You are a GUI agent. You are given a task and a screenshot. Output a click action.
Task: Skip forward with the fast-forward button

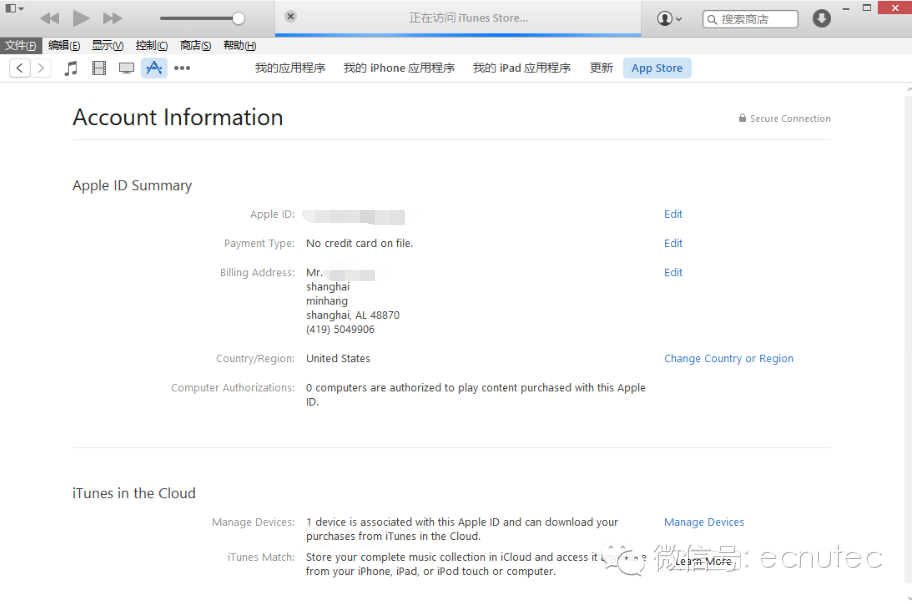coord(112,19)
